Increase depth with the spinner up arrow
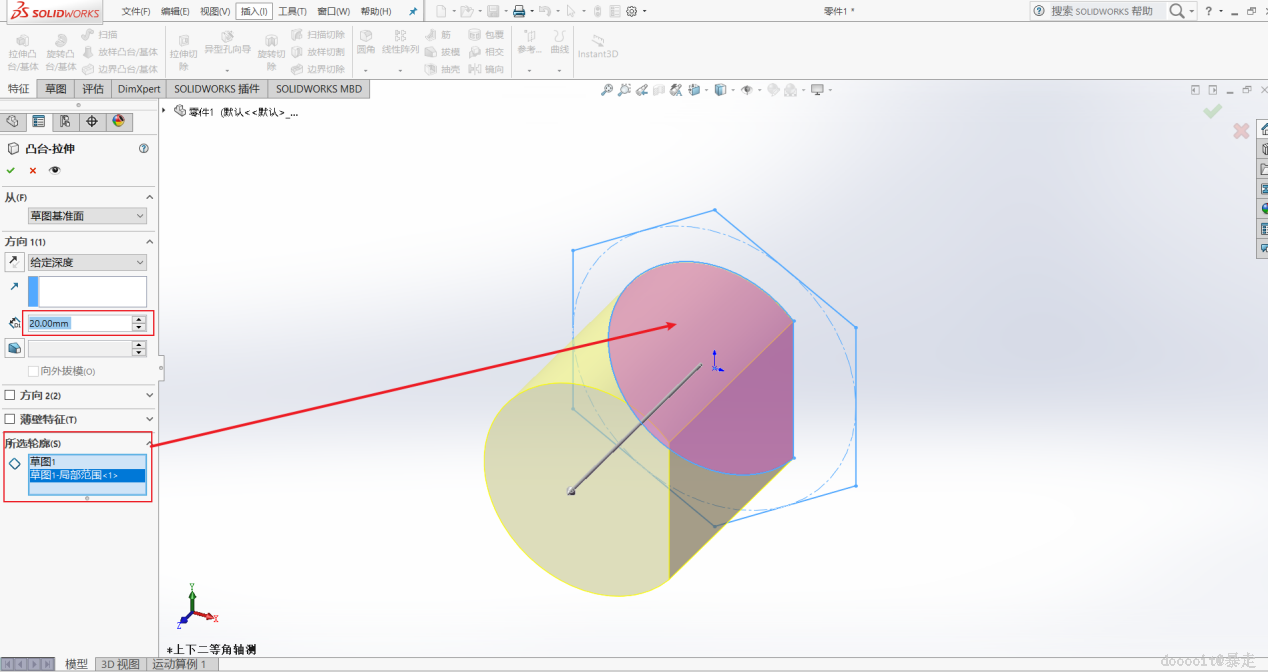The image size is (1268, 672). tap(139, 319)
